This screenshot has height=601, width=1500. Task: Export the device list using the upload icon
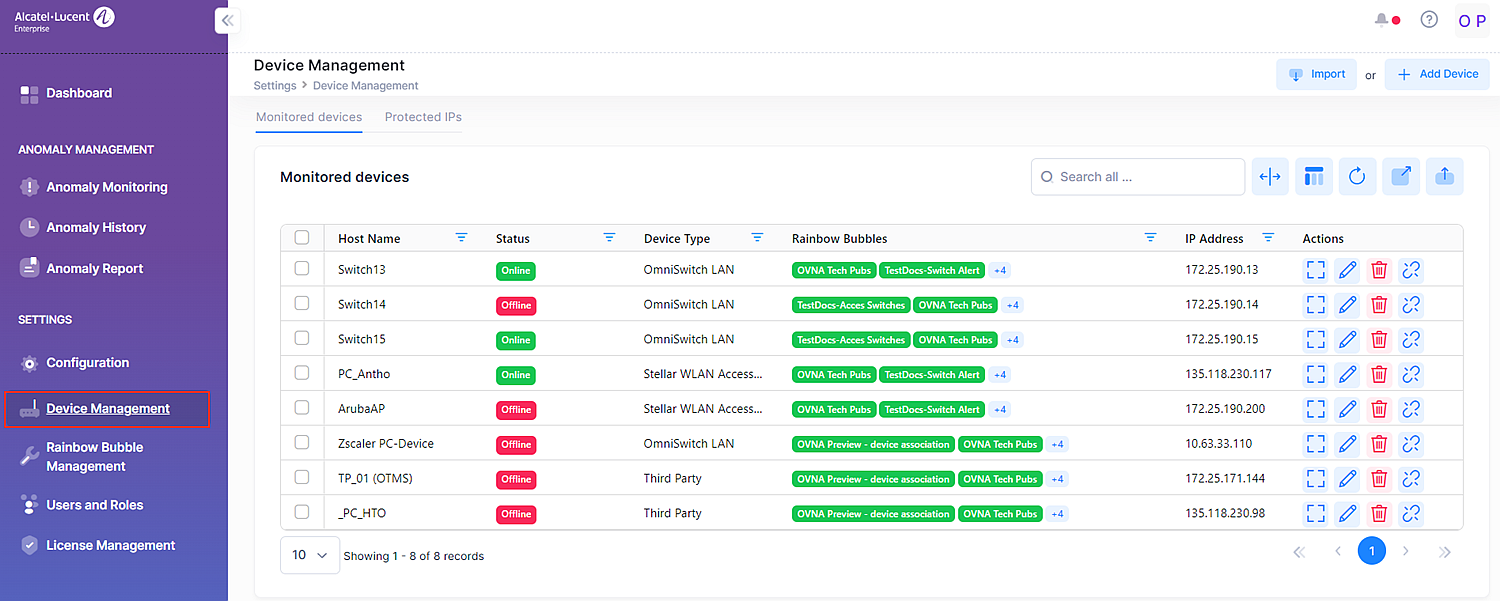click(1444, 176)
